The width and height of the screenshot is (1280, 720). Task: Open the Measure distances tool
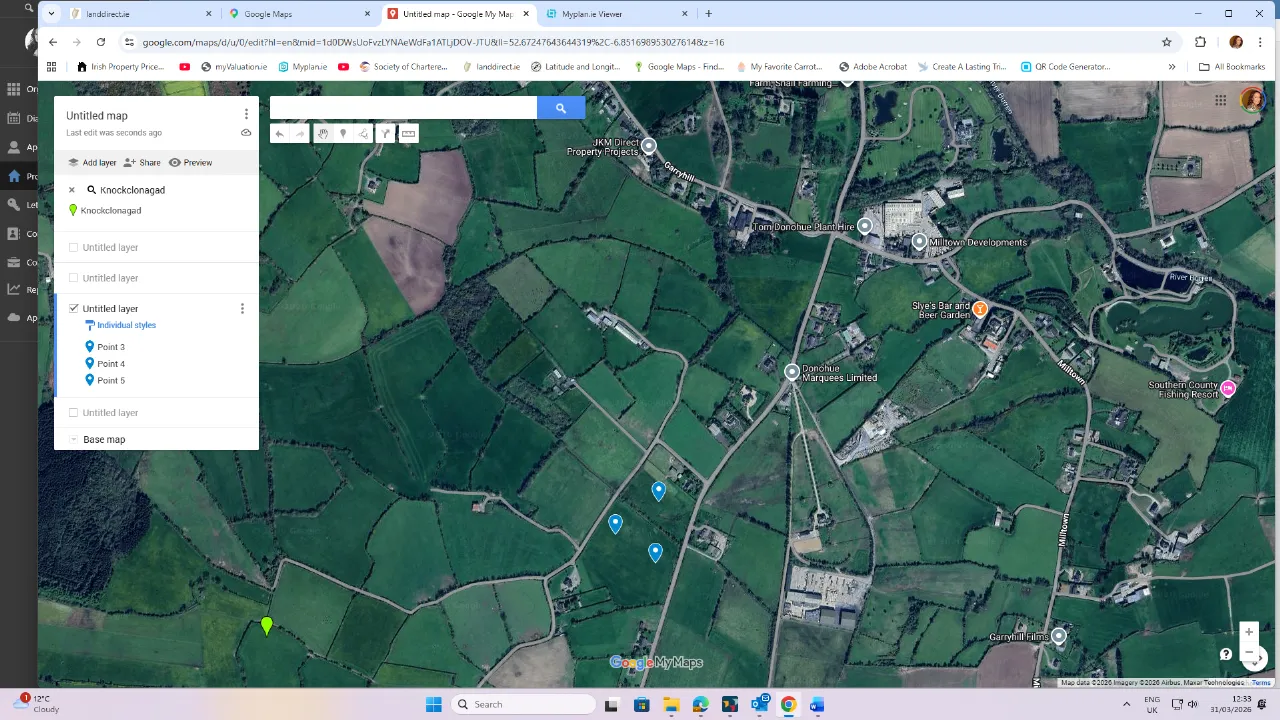(408, 133)
